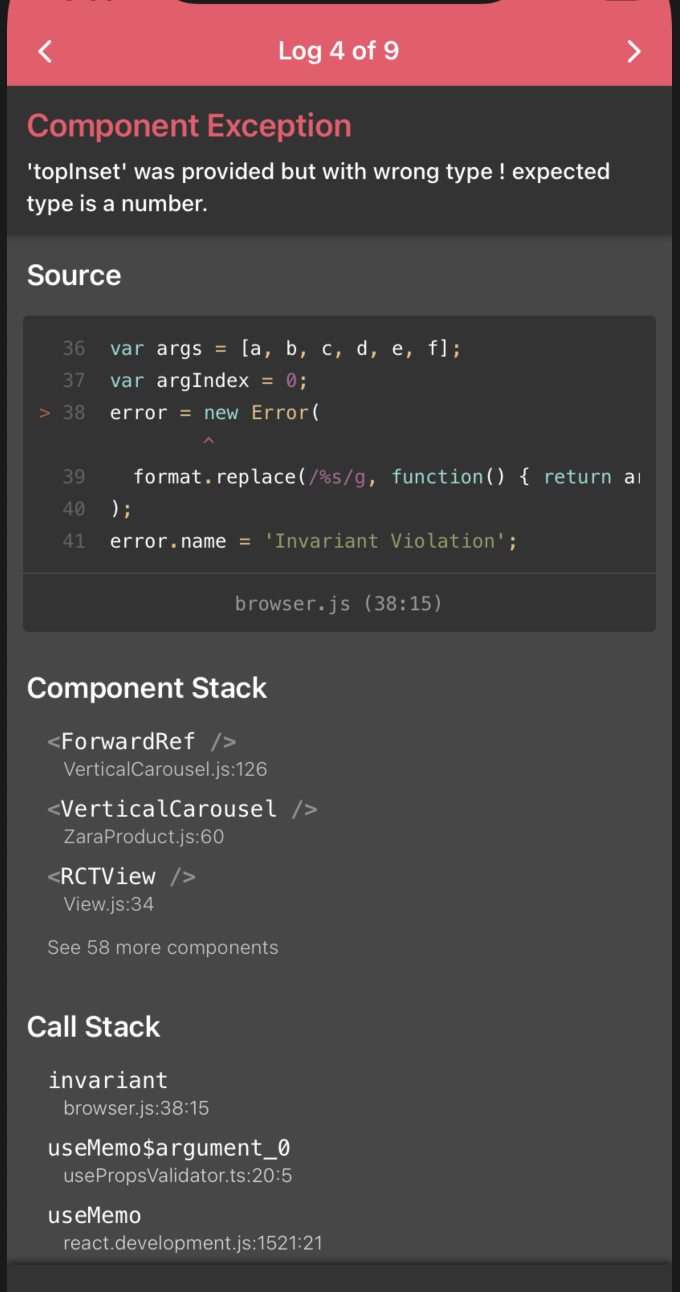Click the Log 4 of 9 header label
Image resolution: width=680 pixels, height=1292 pixels.
pos(339,50)
